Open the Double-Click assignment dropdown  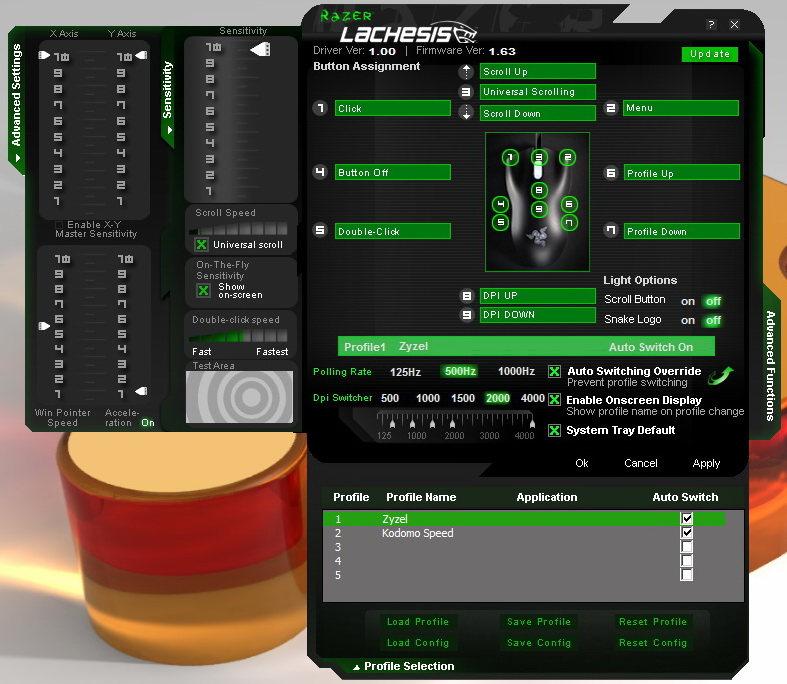tap(392, 231)
